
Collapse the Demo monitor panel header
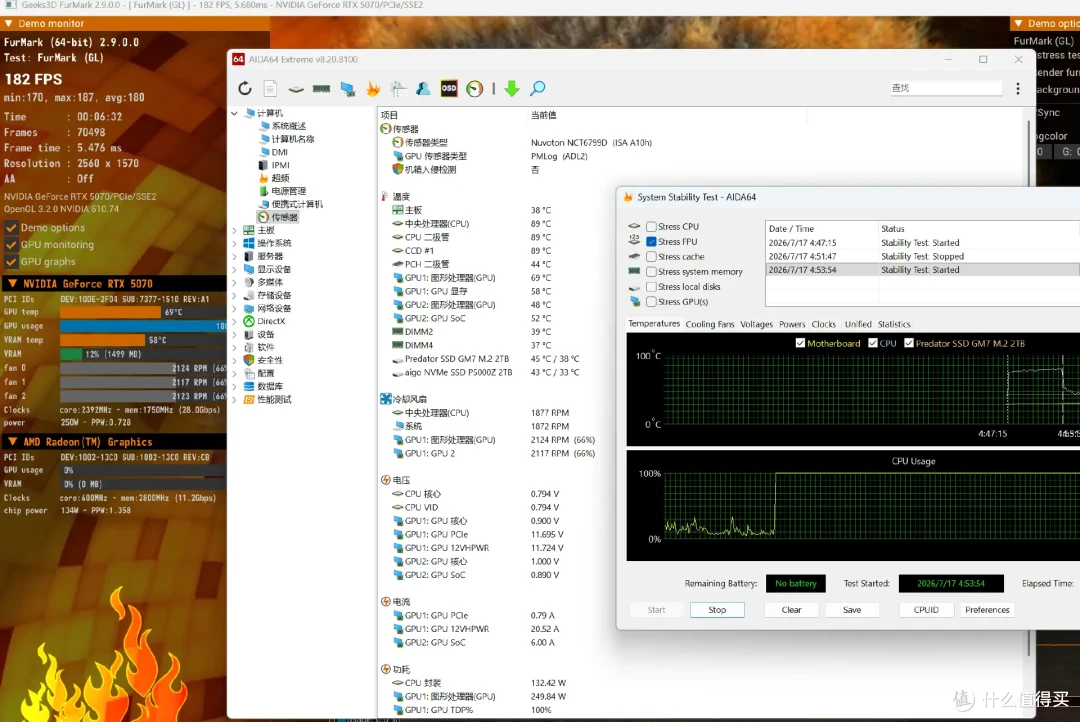pyautogui.click(x=8, y=23)
